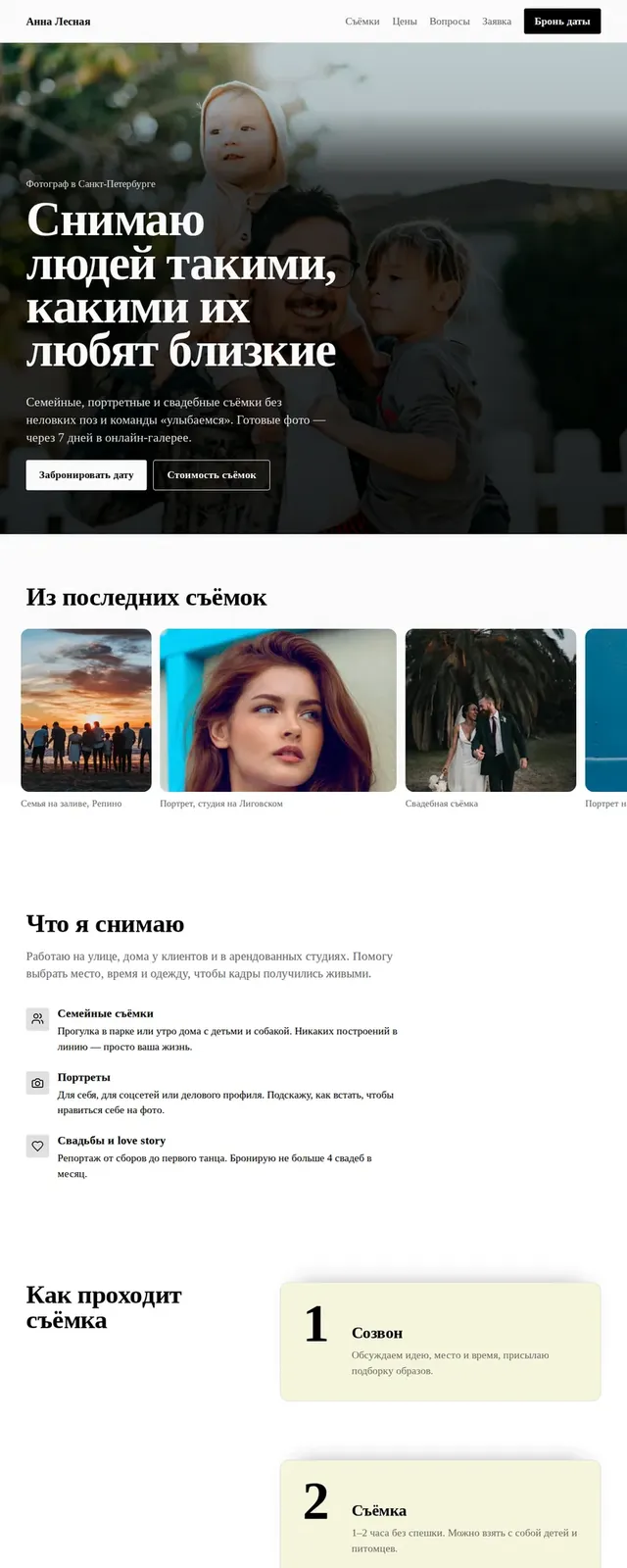627x1568 pixels.
Task: Open the sunset family photo thumbnail
Action: point(86,710)
